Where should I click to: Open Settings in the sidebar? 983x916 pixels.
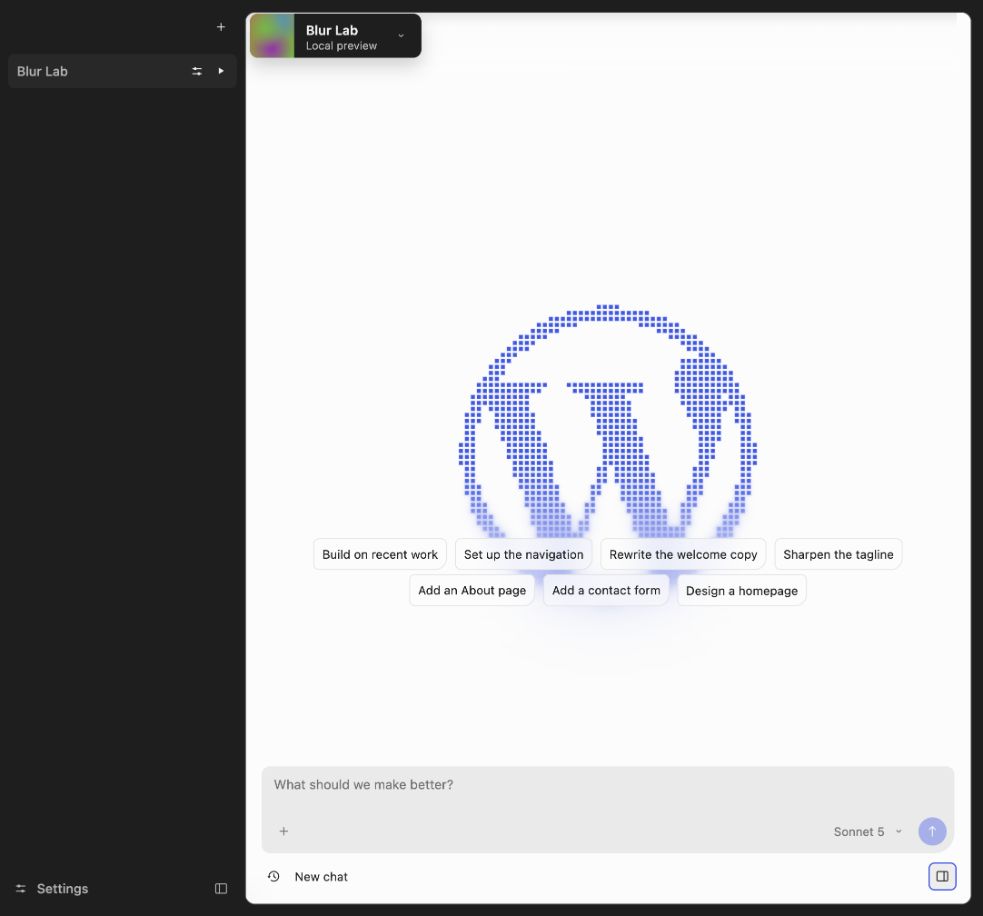[52, 888]
